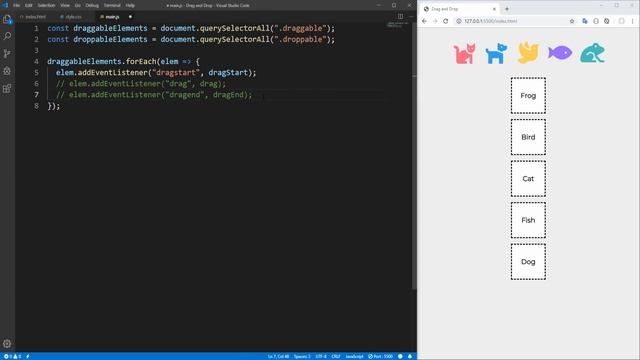The width and height of the screenshot is (640, 360).
Task: Click the site info icon in address bar
Action: [x=459, y=21]
